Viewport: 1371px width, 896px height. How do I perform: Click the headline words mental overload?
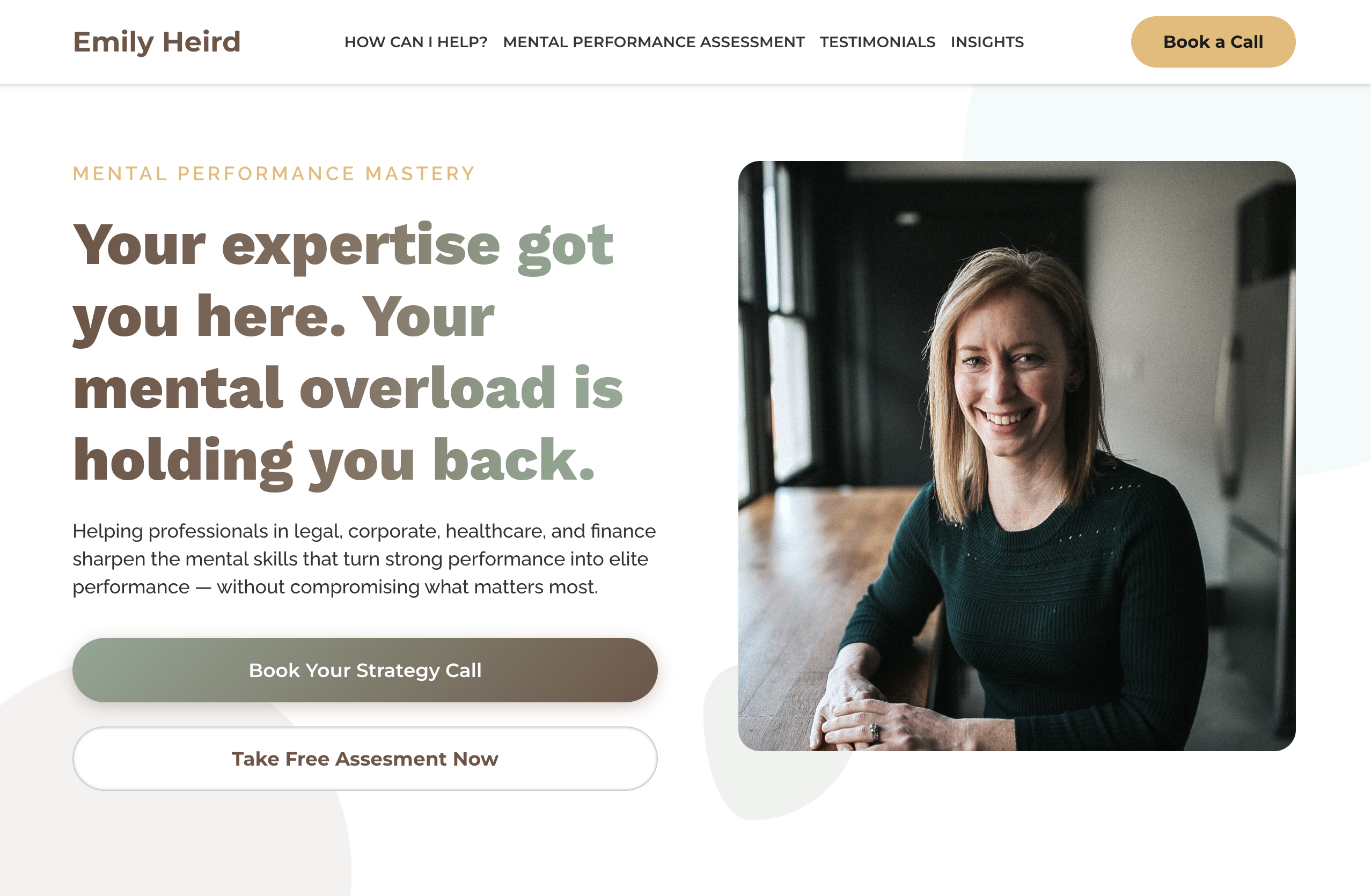314,388
